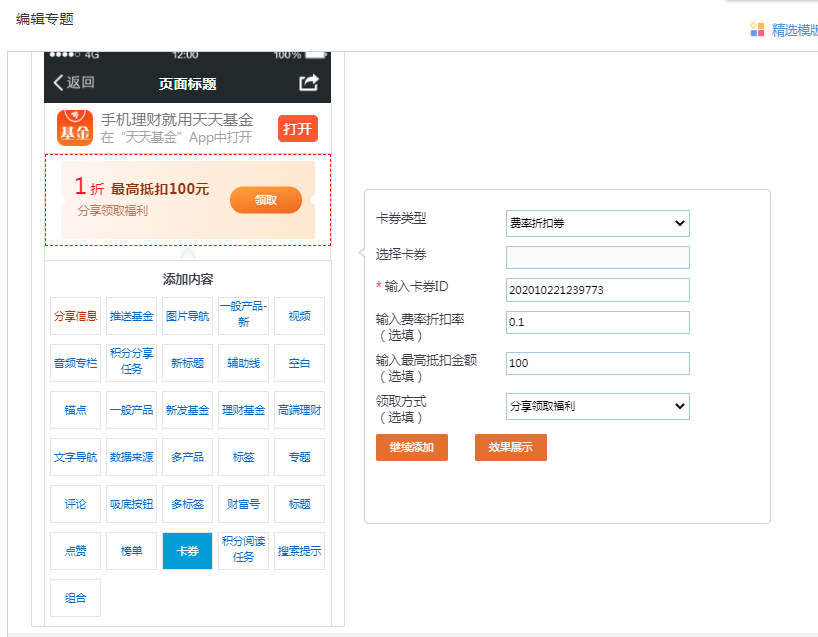Add the 分享信息 component
This screenshot has height=637, width=818.
click(x=76, y=316)
